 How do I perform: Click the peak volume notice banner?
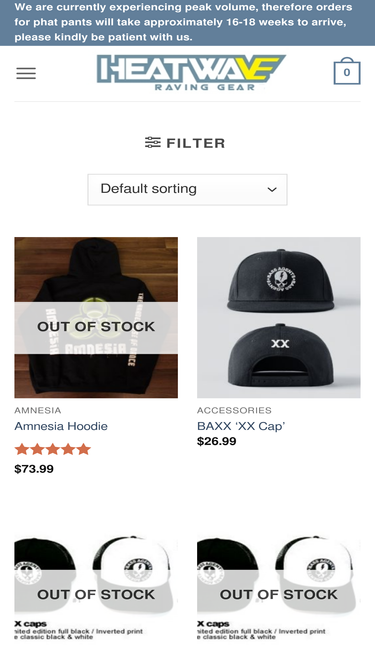(188, 23)
